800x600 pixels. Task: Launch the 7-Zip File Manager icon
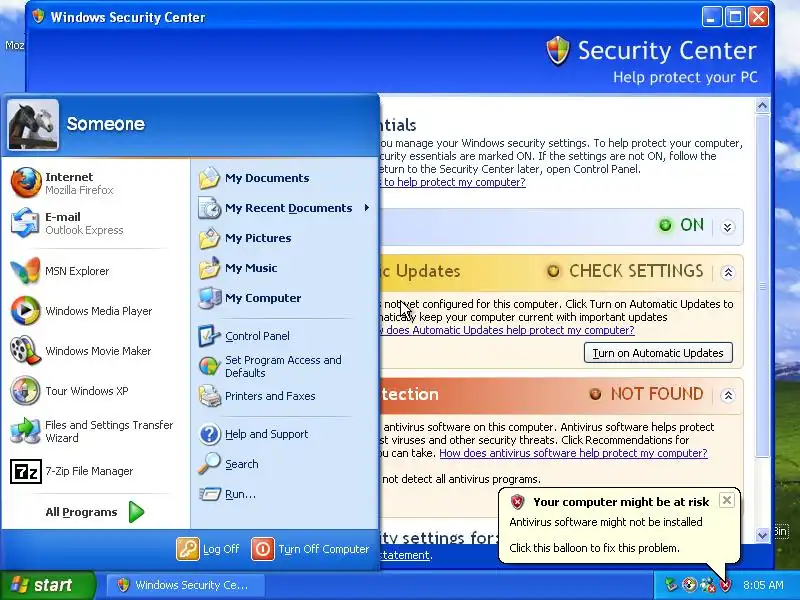[x=26, y=471]
